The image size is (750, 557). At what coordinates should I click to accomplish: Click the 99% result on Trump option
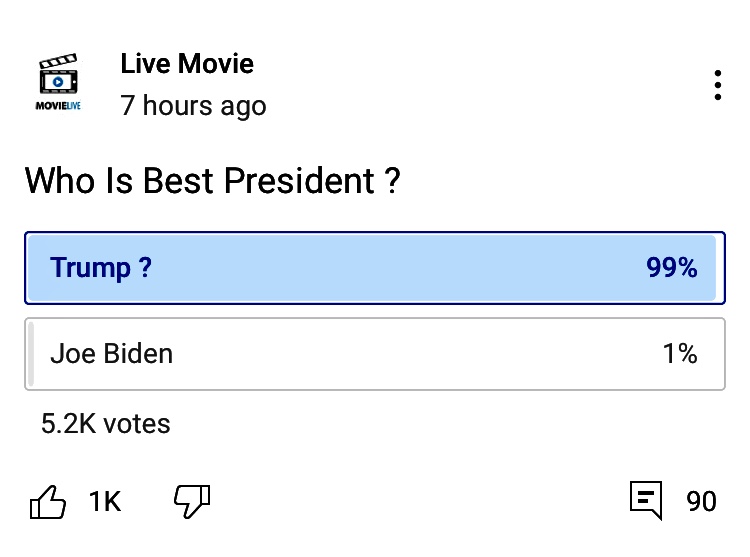coord(671,268)
